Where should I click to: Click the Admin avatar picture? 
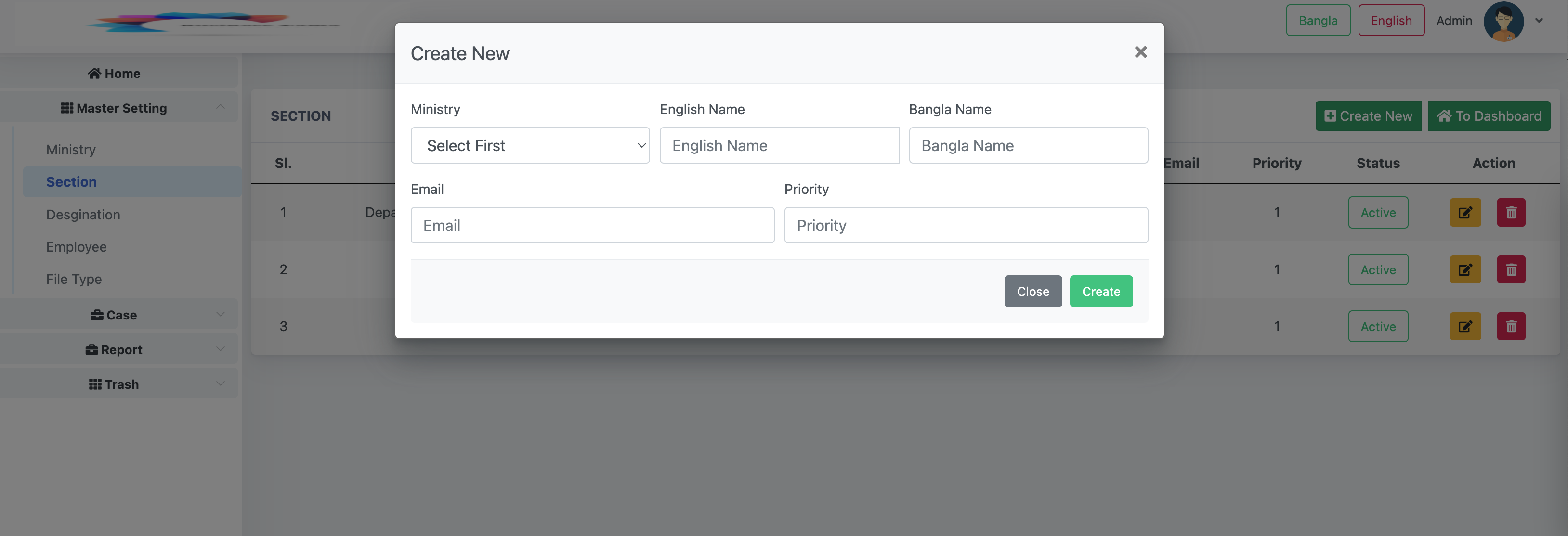(x=1503, y=21)
